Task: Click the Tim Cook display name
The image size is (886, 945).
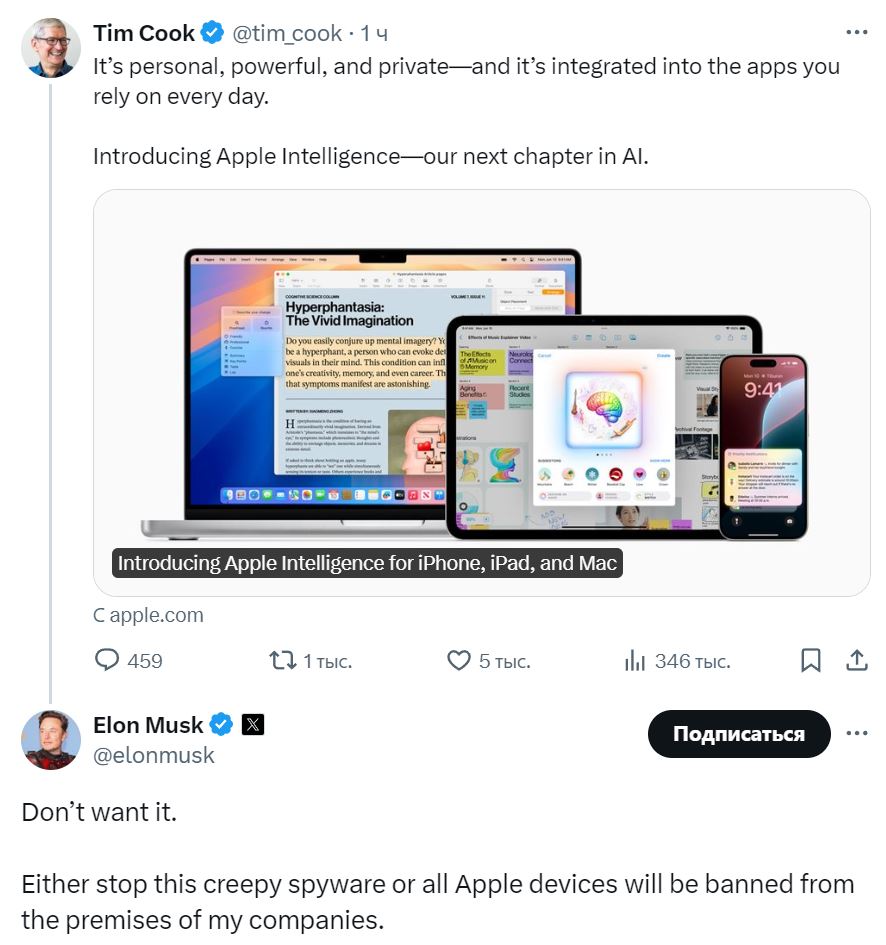Action: tap(144, 33)
